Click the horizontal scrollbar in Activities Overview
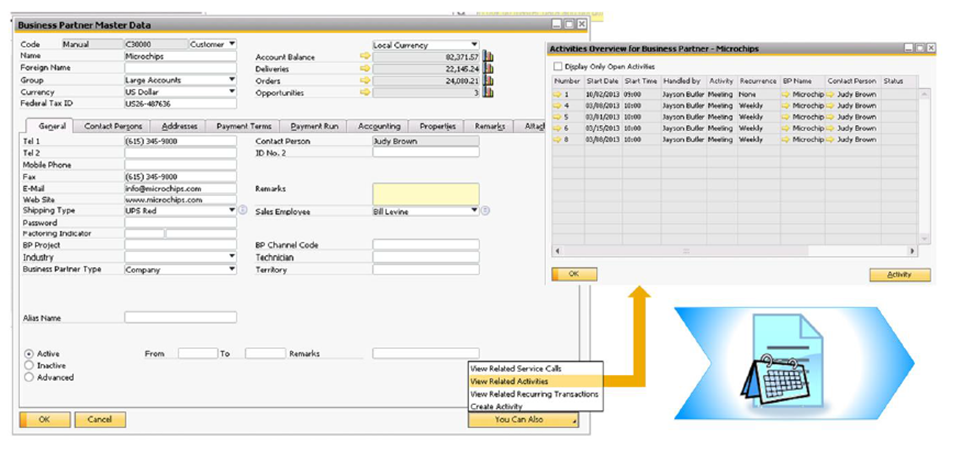Viewport: 962px width, 462px height. click(735, 251)
